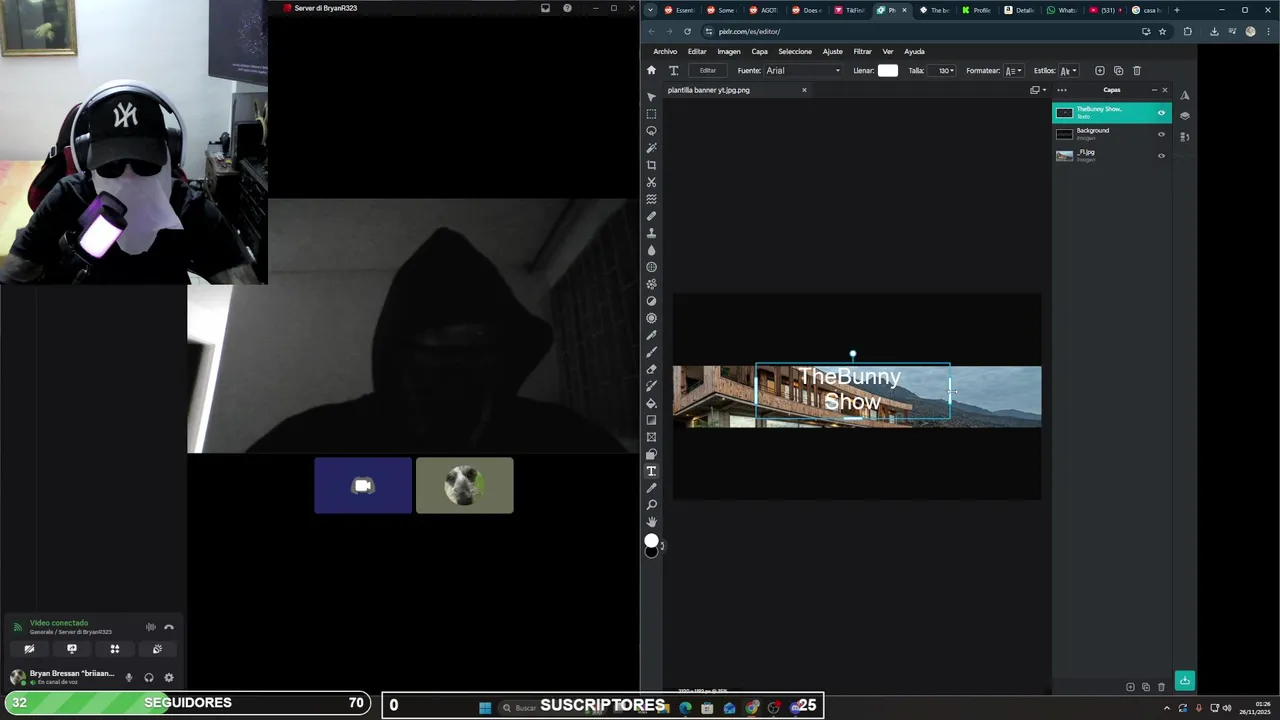Select the Clone Stamp tool

click(651, 233)
